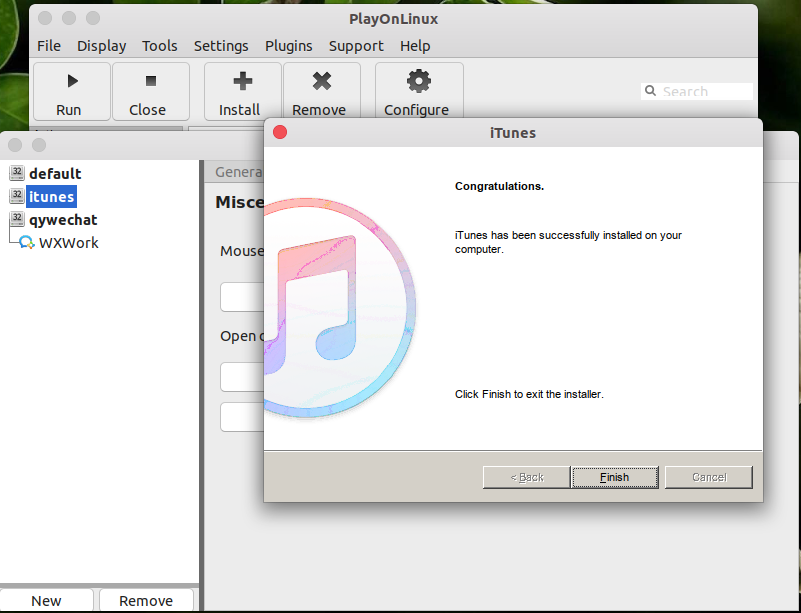Open the Plugins menu
Screen dimensions: 801x613
(x=289, y=46)
